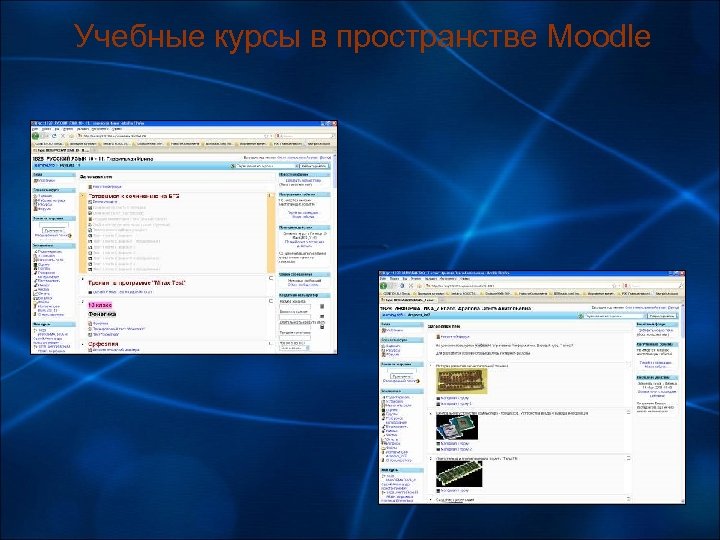Click Back arrow in the Russian course browser window

(x=36, y=136)
